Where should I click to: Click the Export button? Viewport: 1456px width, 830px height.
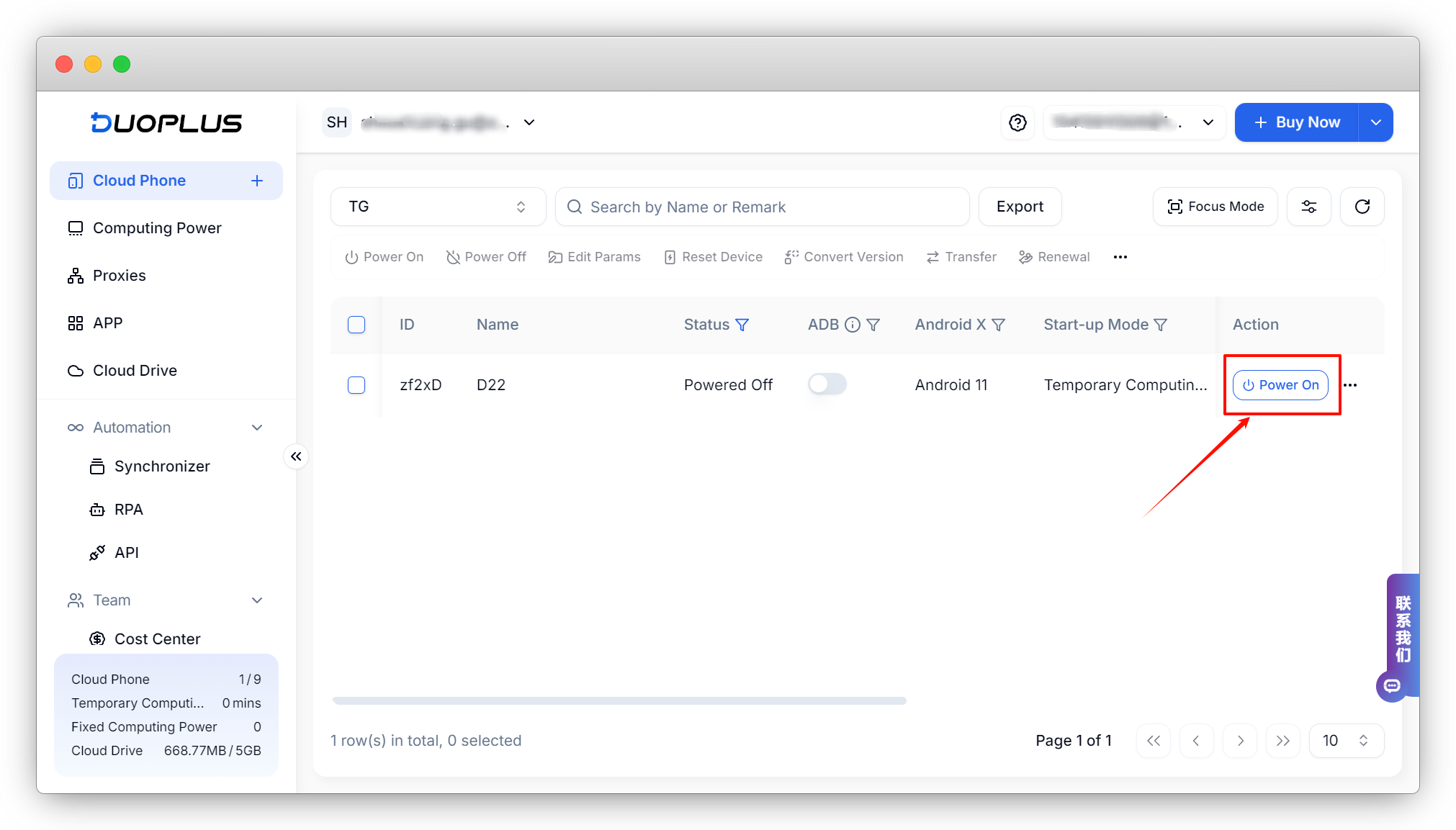(1020, 207)
